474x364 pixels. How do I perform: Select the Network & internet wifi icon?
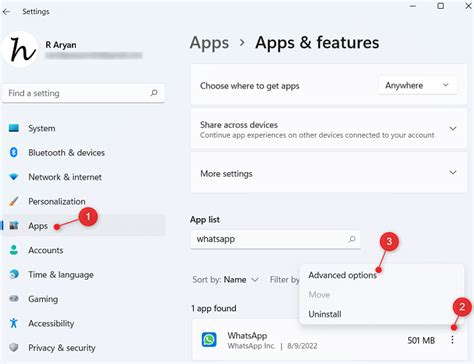[x=14, y=177]
